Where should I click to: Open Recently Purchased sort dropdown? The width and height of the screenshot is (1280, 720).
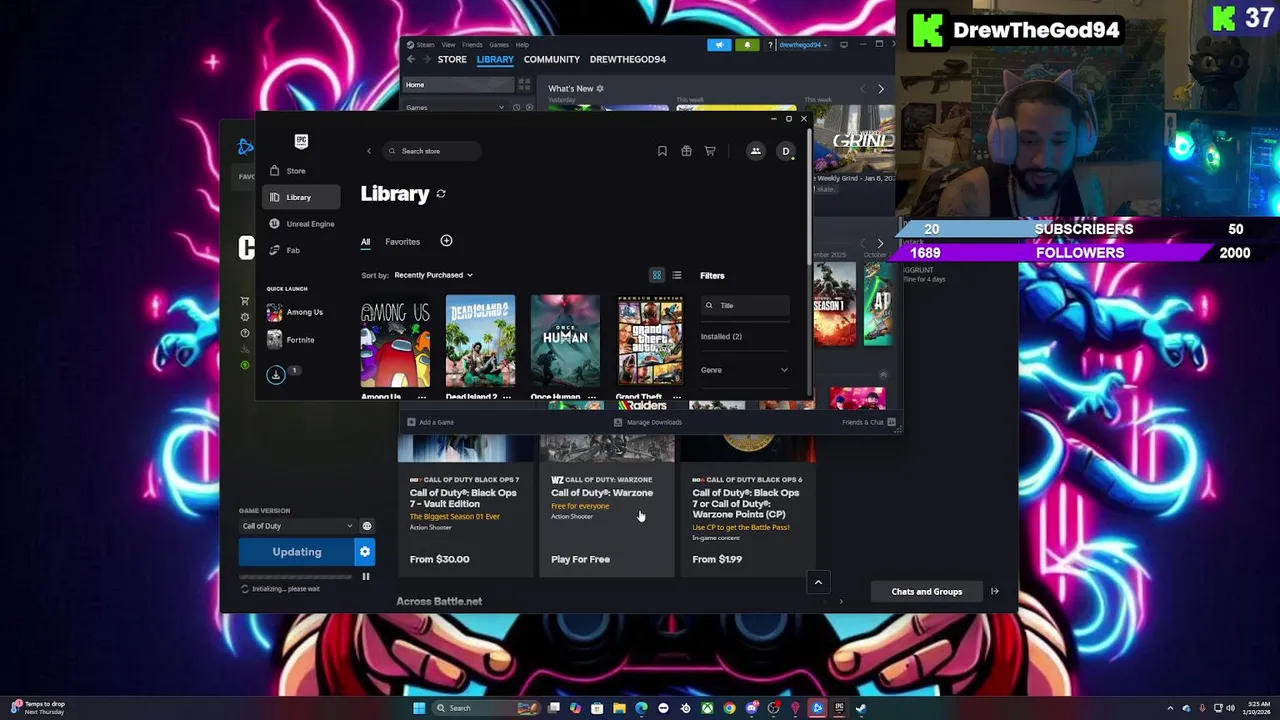coord(433,275)
